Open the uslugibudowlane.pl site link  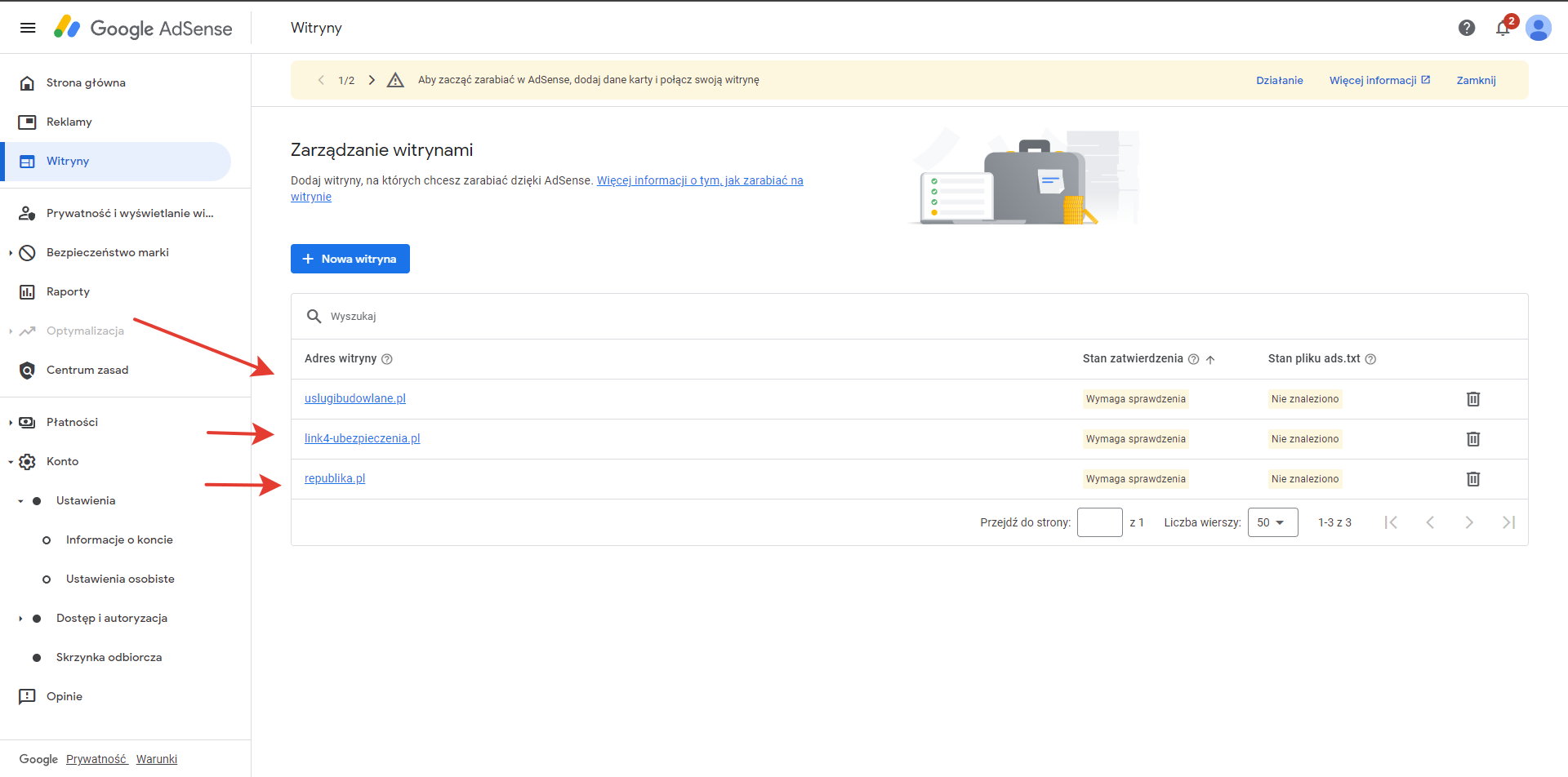point(355,398)
